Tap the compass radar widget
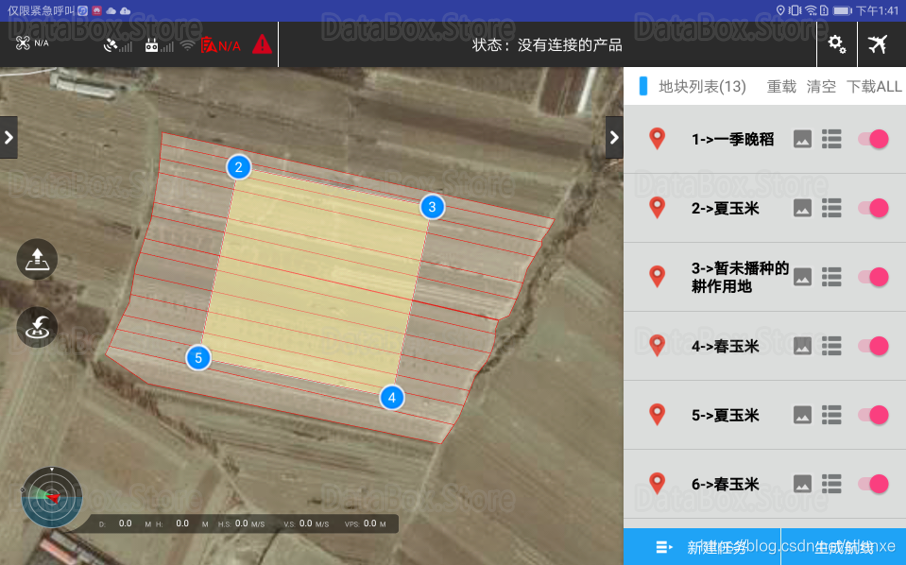The height and width of the screenshot is (565, 906). click(x=52, y=497)
